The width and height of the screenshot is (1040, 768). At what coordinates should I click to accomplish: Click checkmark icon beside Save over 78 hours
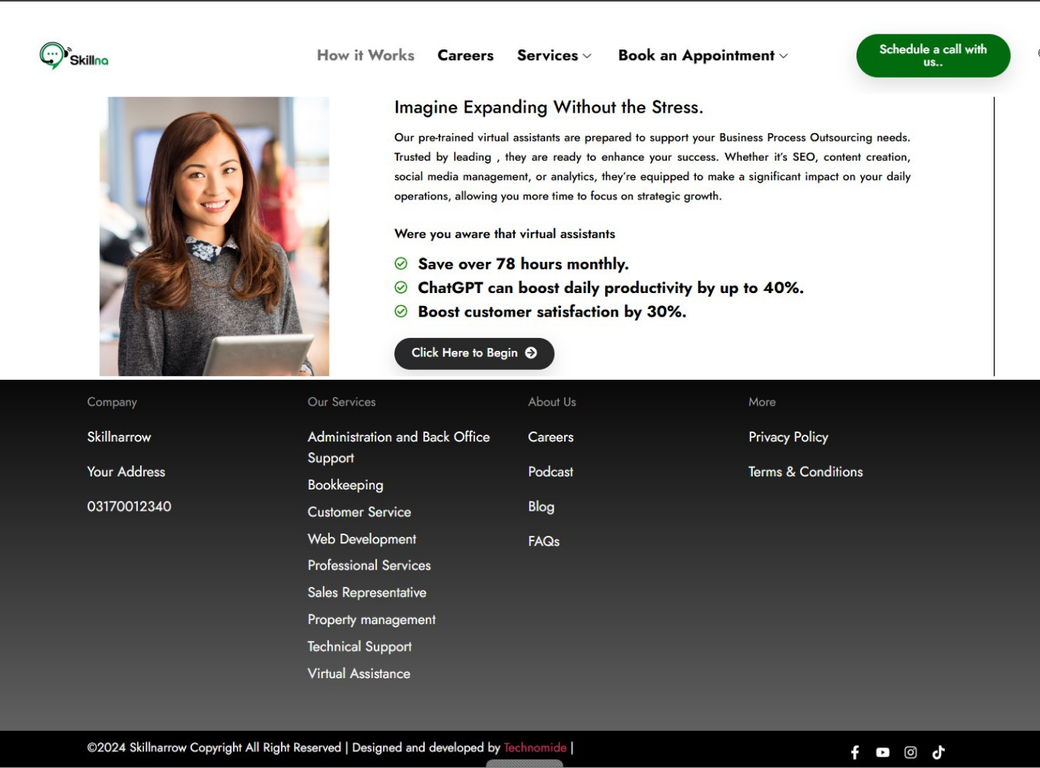pyautogui.click(x=401, y=263)
